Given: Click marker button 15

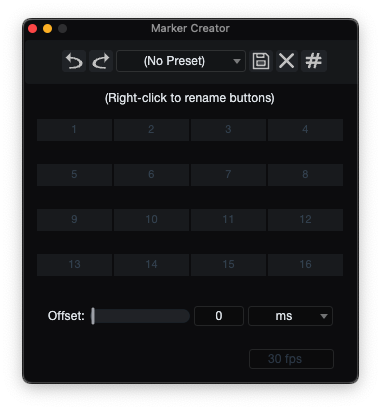Looking at the screenshot, I should (228, 265).
